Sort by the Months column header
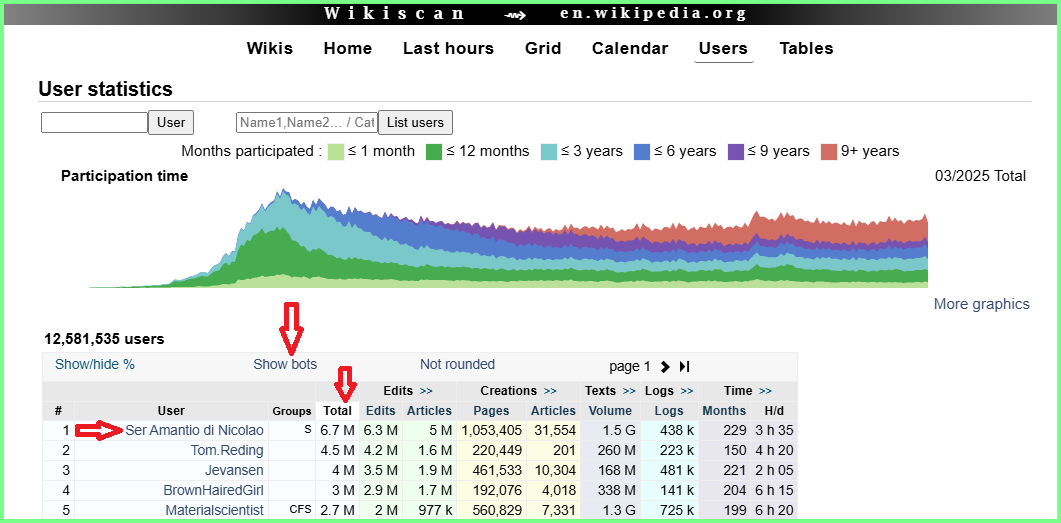The height and width of the screenshot is (523, 1061). click(724, 411)
